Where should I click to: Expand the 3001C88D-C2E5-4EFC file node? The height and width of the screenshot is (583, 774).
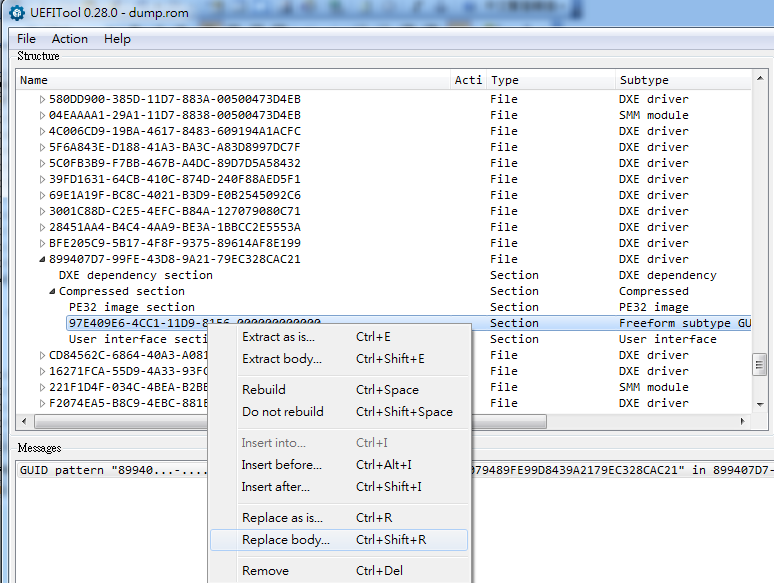coord(42,211)
